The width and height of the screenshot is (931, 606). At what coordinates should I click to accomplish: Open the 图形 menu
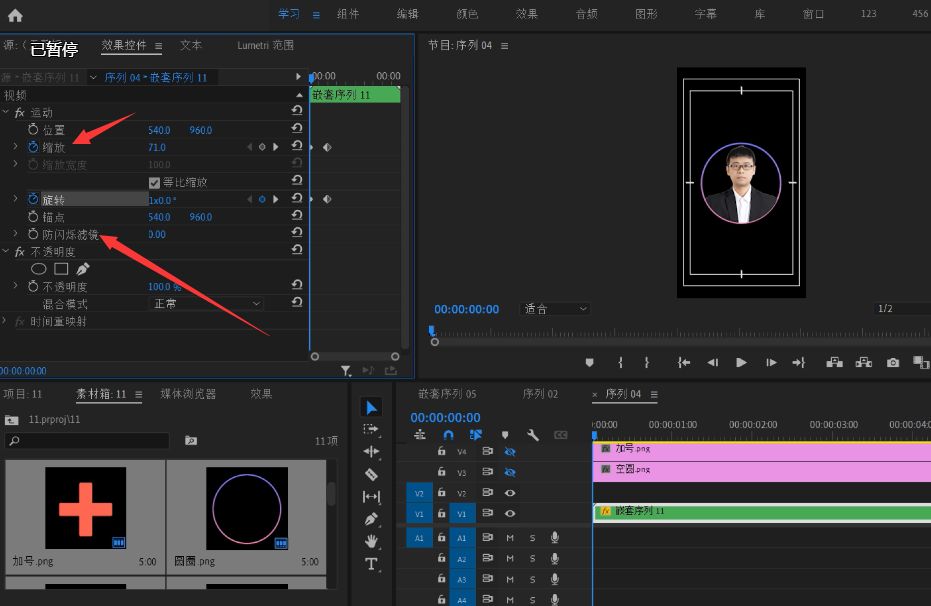[646, 15]
